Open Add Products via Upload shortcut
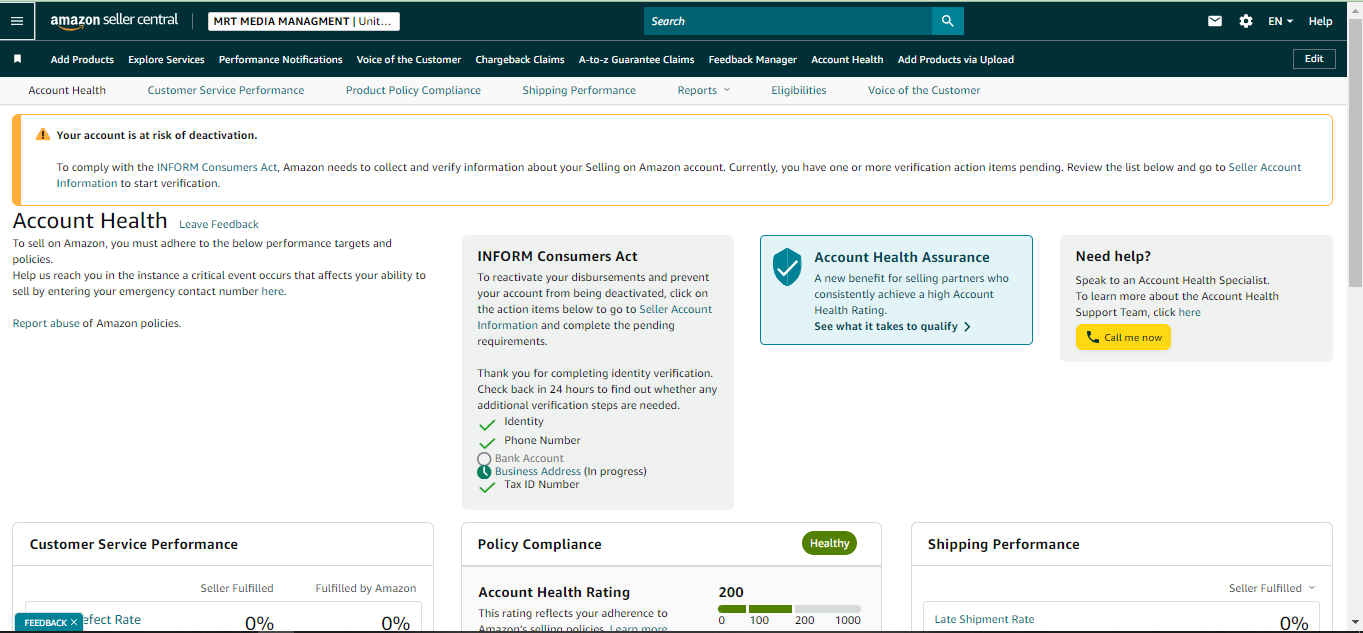This screenshot has height=633, width=1363. click(956, 59)
